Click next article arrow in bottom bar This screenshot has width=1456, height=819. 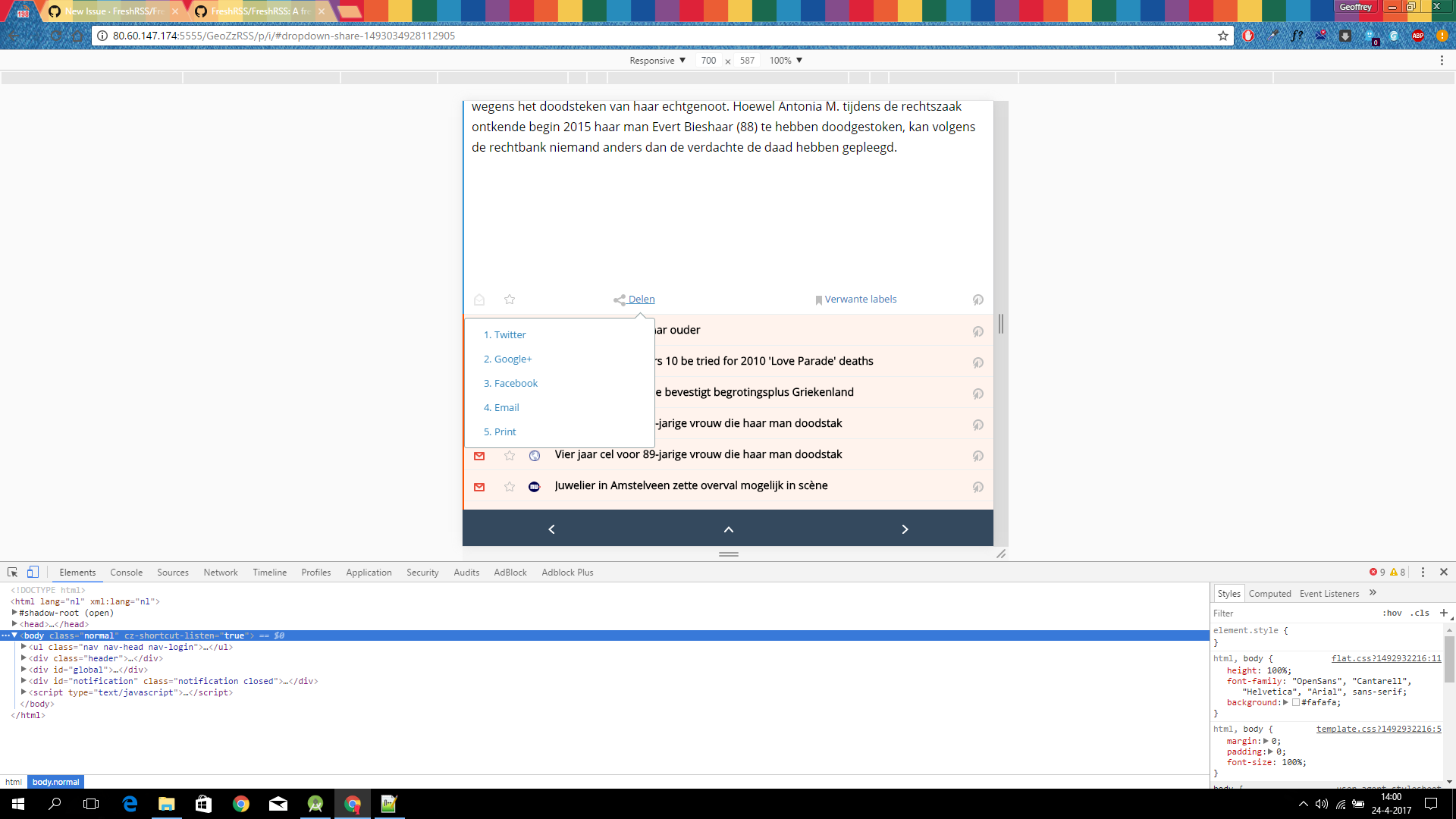point(905,529)
